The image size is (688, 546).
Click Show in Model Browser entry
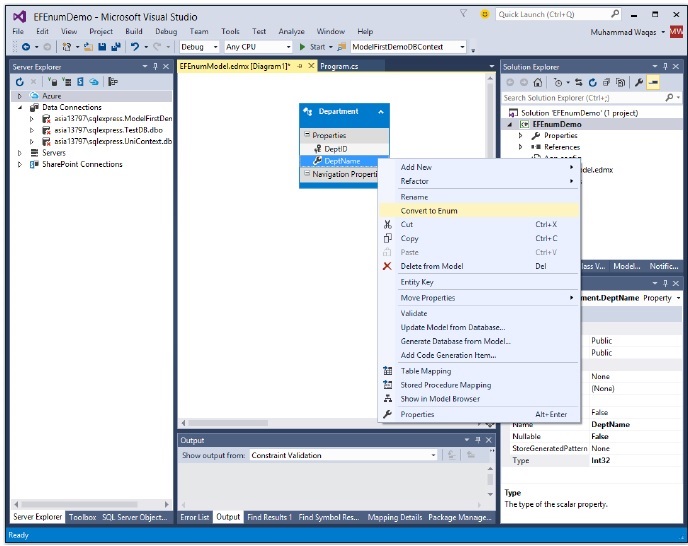[x=440, y=399]
